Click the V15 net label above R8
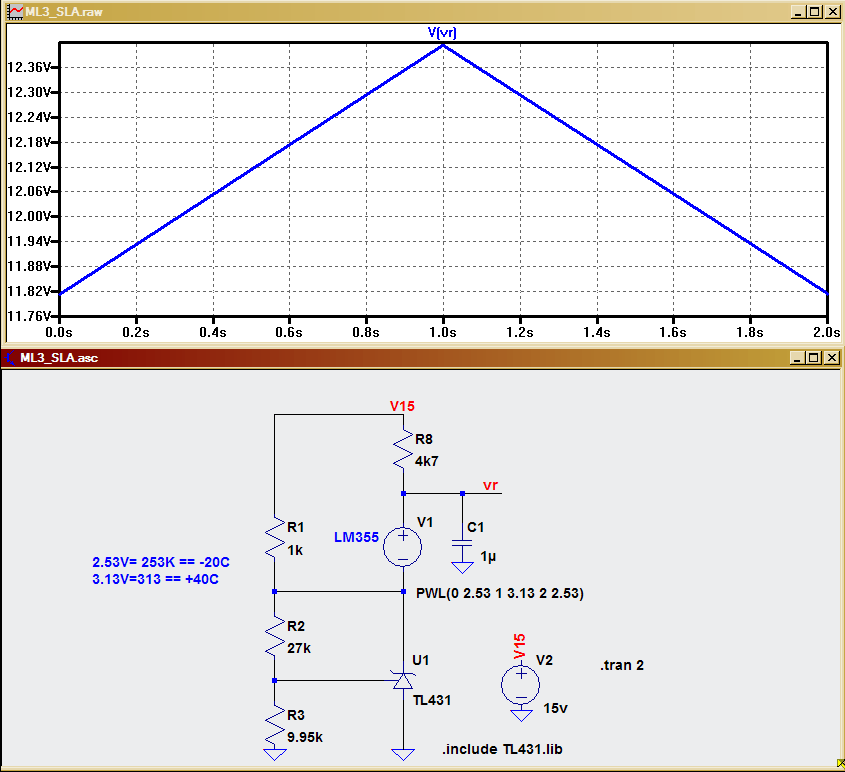The height and width of the screenshot is (772, 845). pos(402,406)
